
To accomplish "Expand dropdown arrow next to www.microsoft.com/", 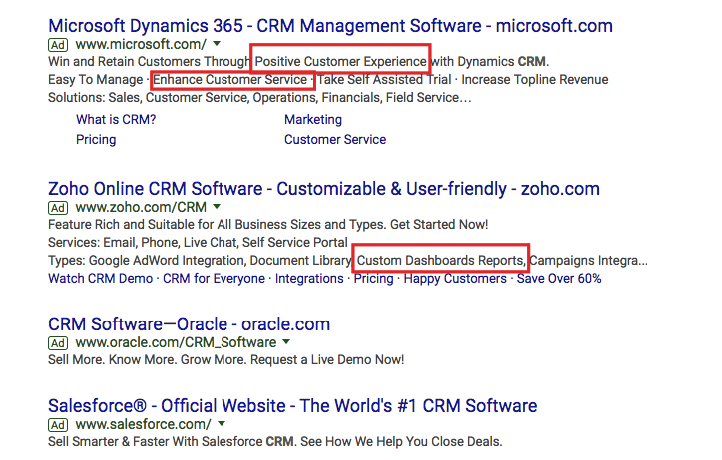I will (217, 45).
